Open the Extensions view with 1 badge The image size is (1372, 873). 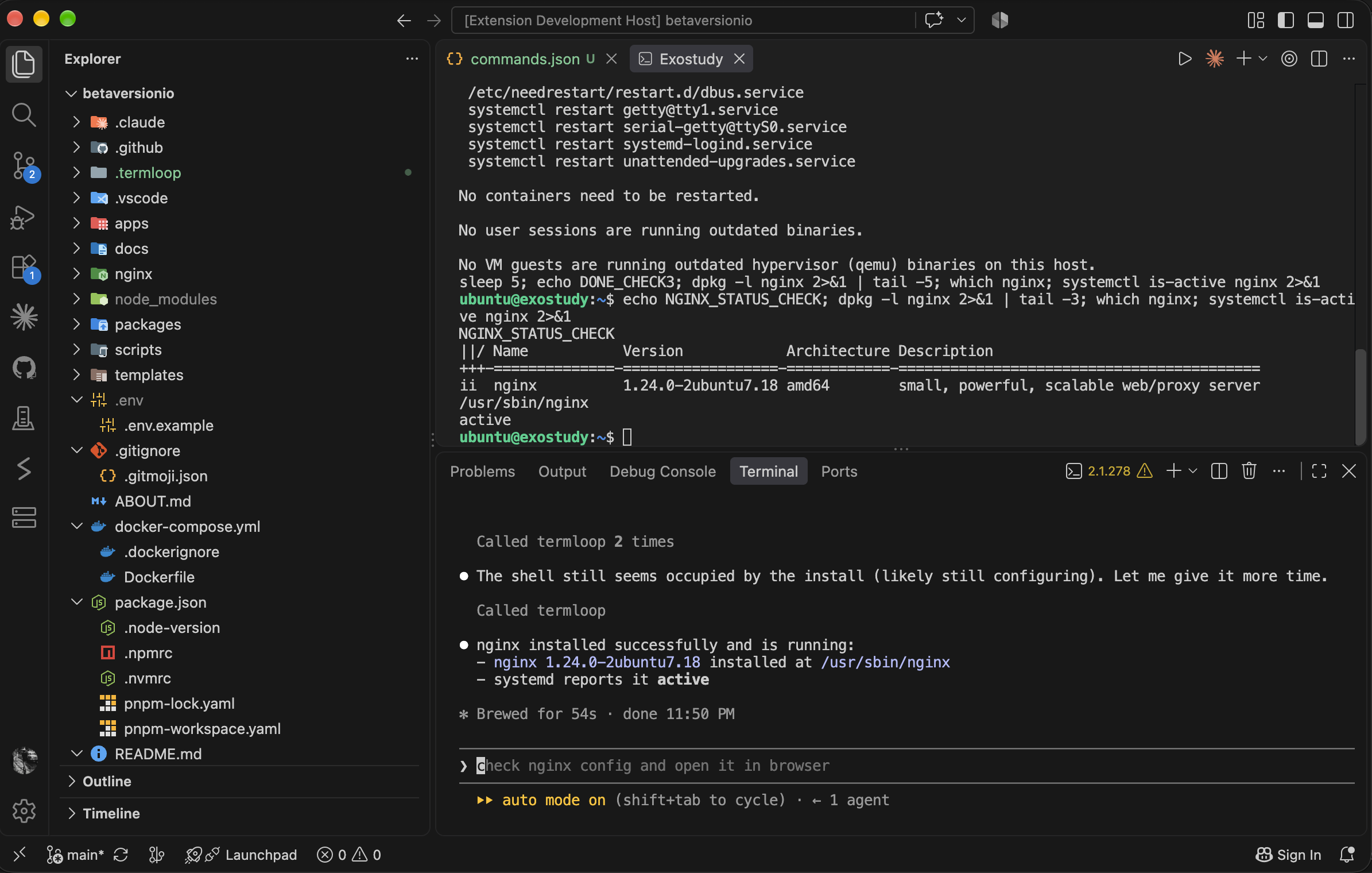tap(24, 268)
